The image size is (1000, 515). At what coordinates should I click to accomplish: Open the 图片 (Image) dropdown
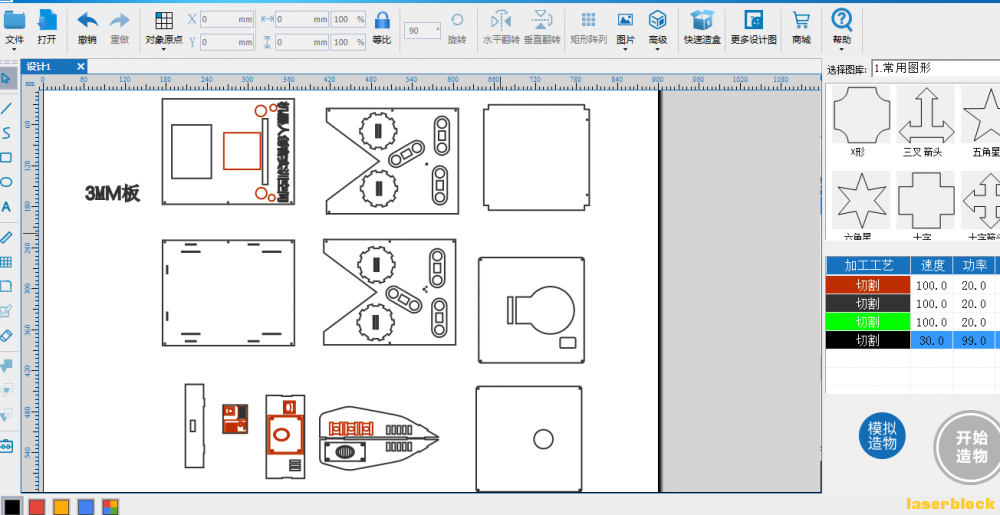point(626,29)
